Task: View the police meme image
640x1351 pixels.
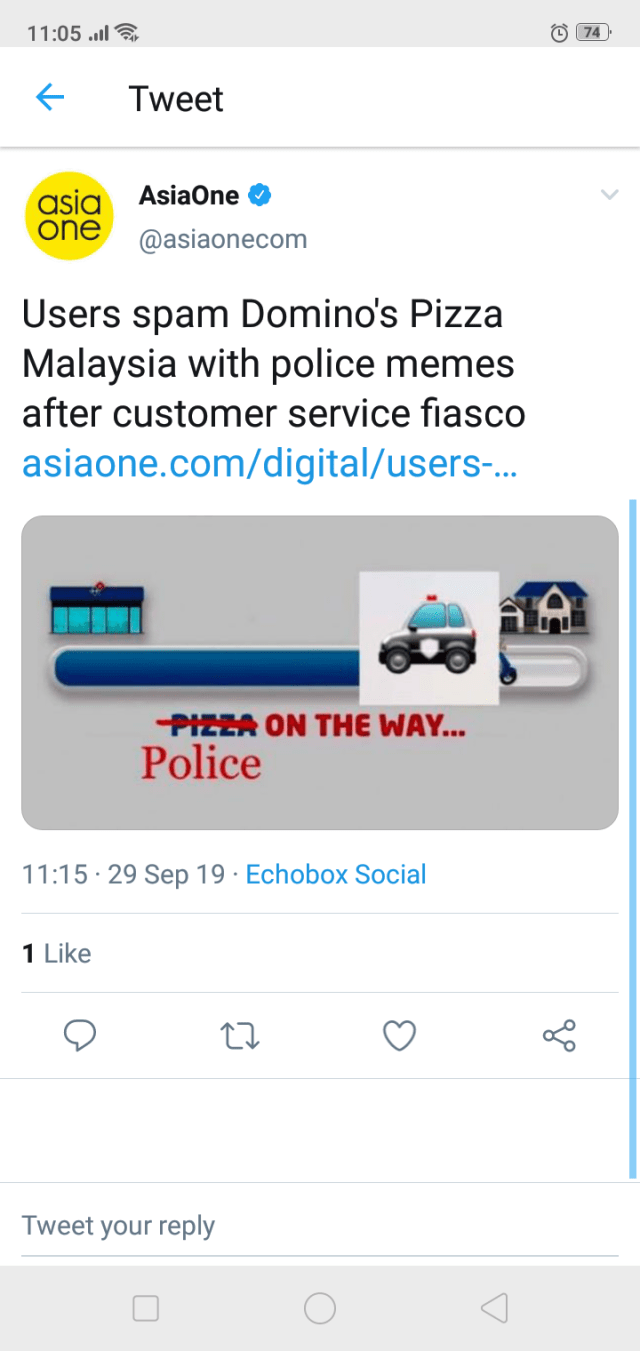Action: tap(320, 672)
